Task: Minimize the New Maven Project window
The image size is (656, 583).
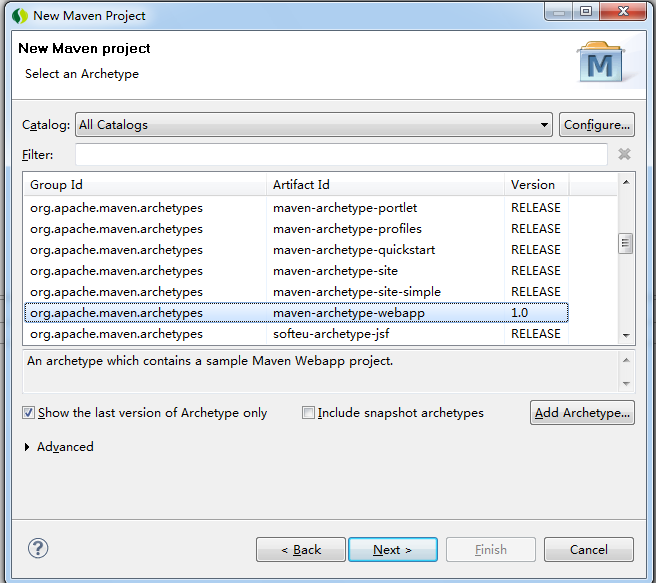Action: click(x=559, y=11)
